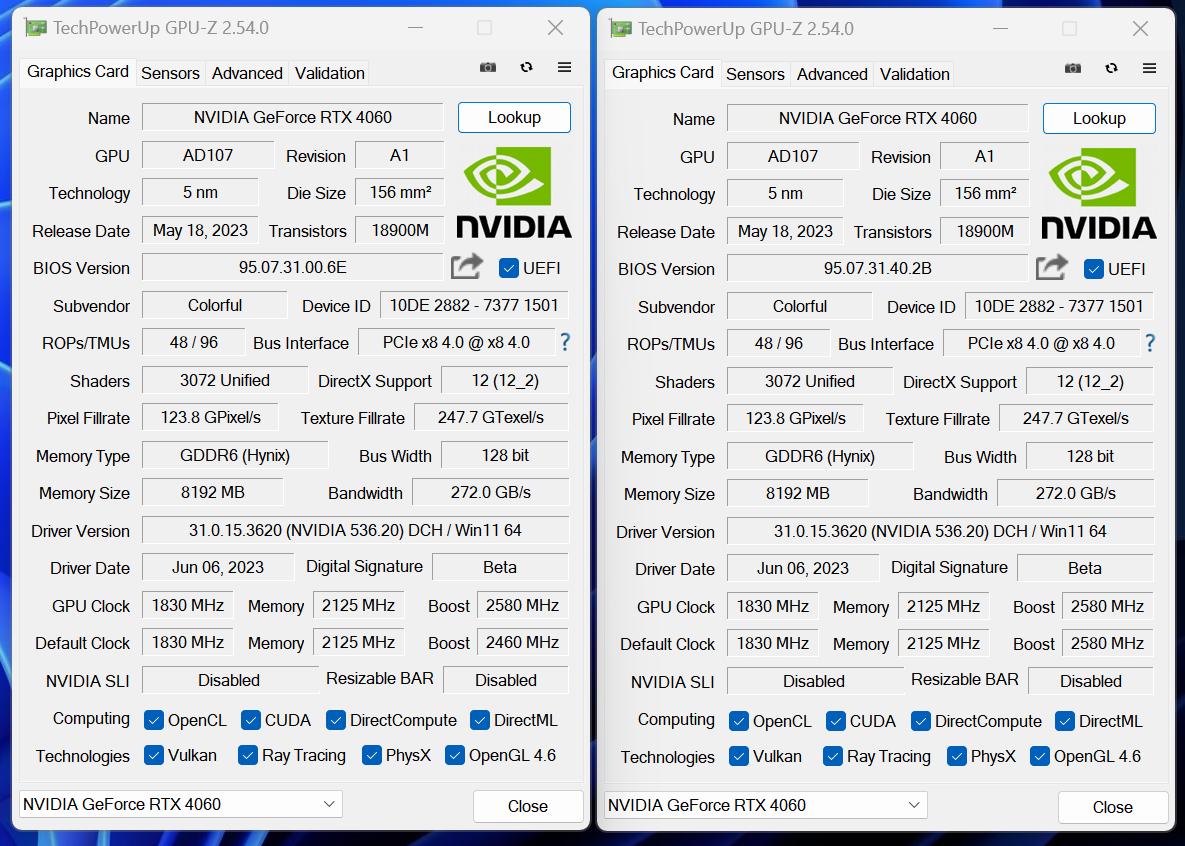Click the refresh icon in right window
The width and height of the screenshot is (1185, 846).
click(x=1112, y=68)
